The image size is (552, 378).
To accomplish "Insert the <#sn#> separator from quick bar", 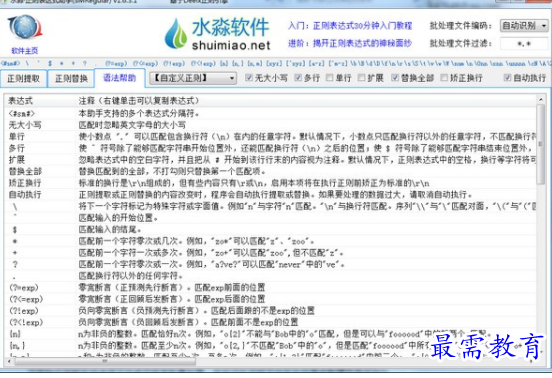I will click(11, 63).
